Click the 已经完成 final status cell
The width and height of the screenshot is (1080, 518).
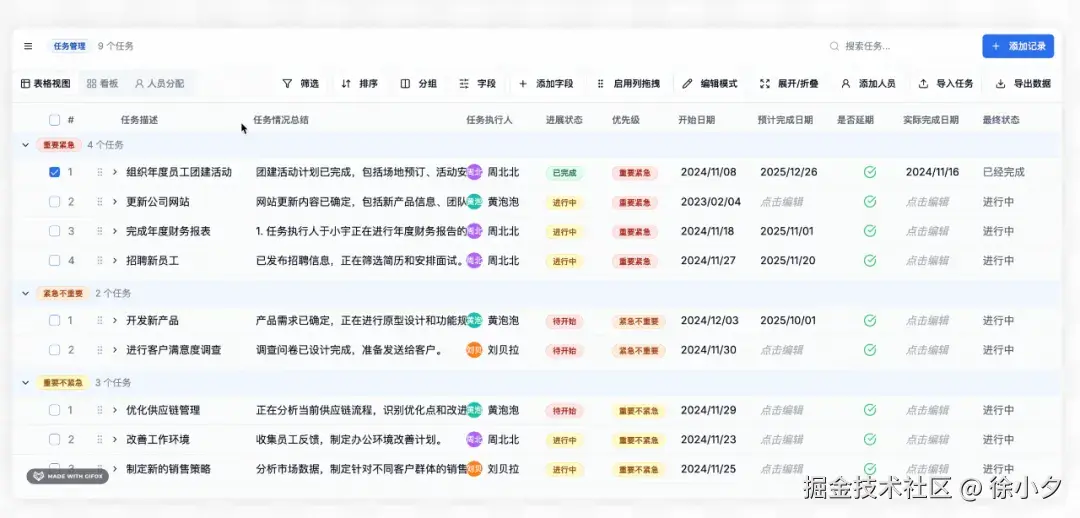click(1004, 172)
